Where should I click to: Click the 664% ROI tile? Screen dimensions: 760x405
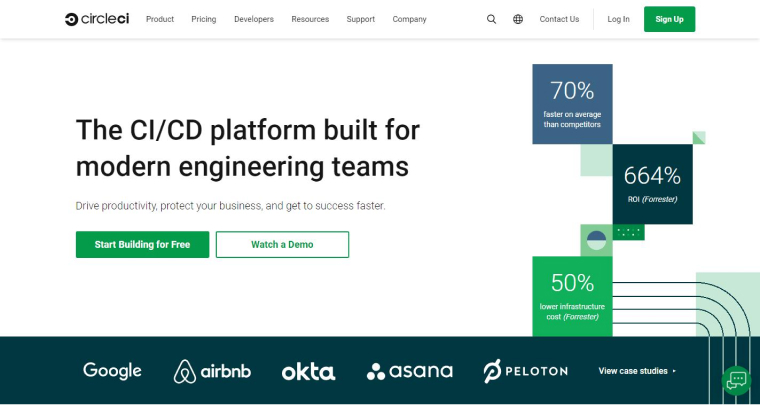[652, 184]
